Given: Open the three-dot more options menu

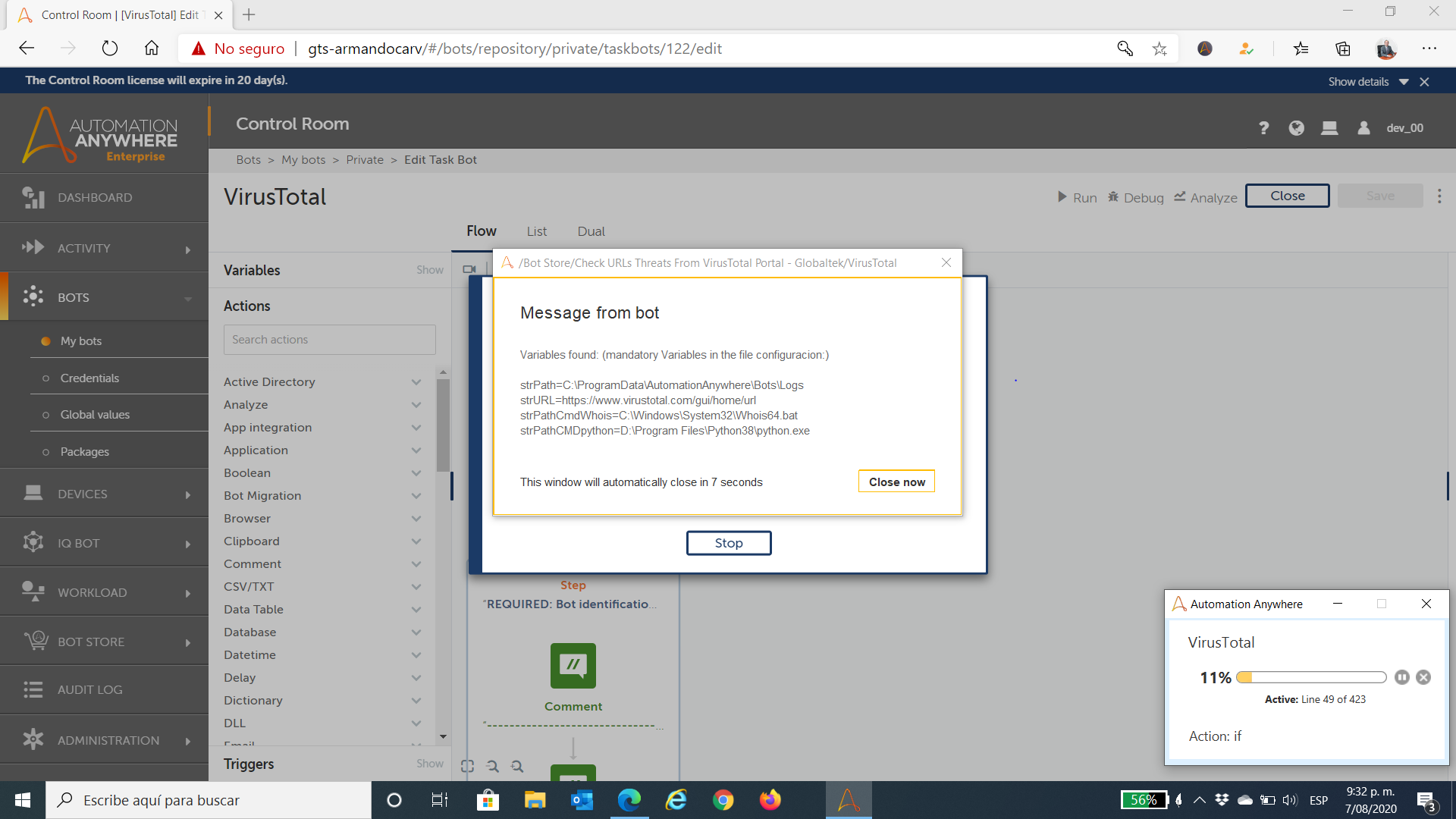Looking at the screenshot, I should click(x=1439, y=196).
